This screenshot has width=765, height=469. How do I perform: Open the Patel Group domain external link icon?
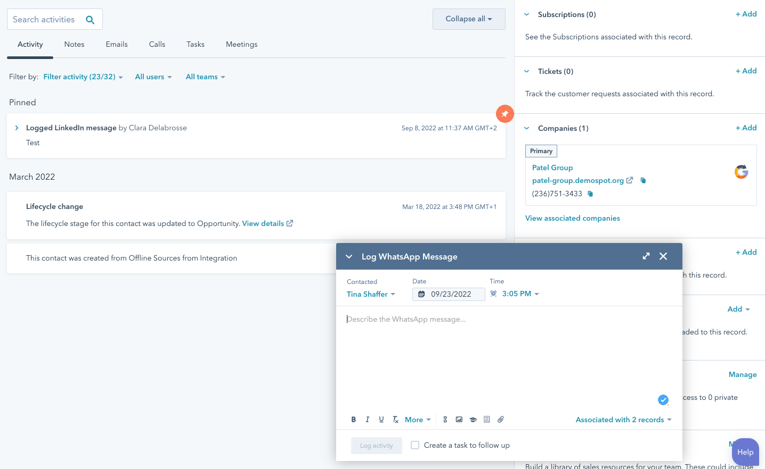pyautogui.click(x=629, y=180)
